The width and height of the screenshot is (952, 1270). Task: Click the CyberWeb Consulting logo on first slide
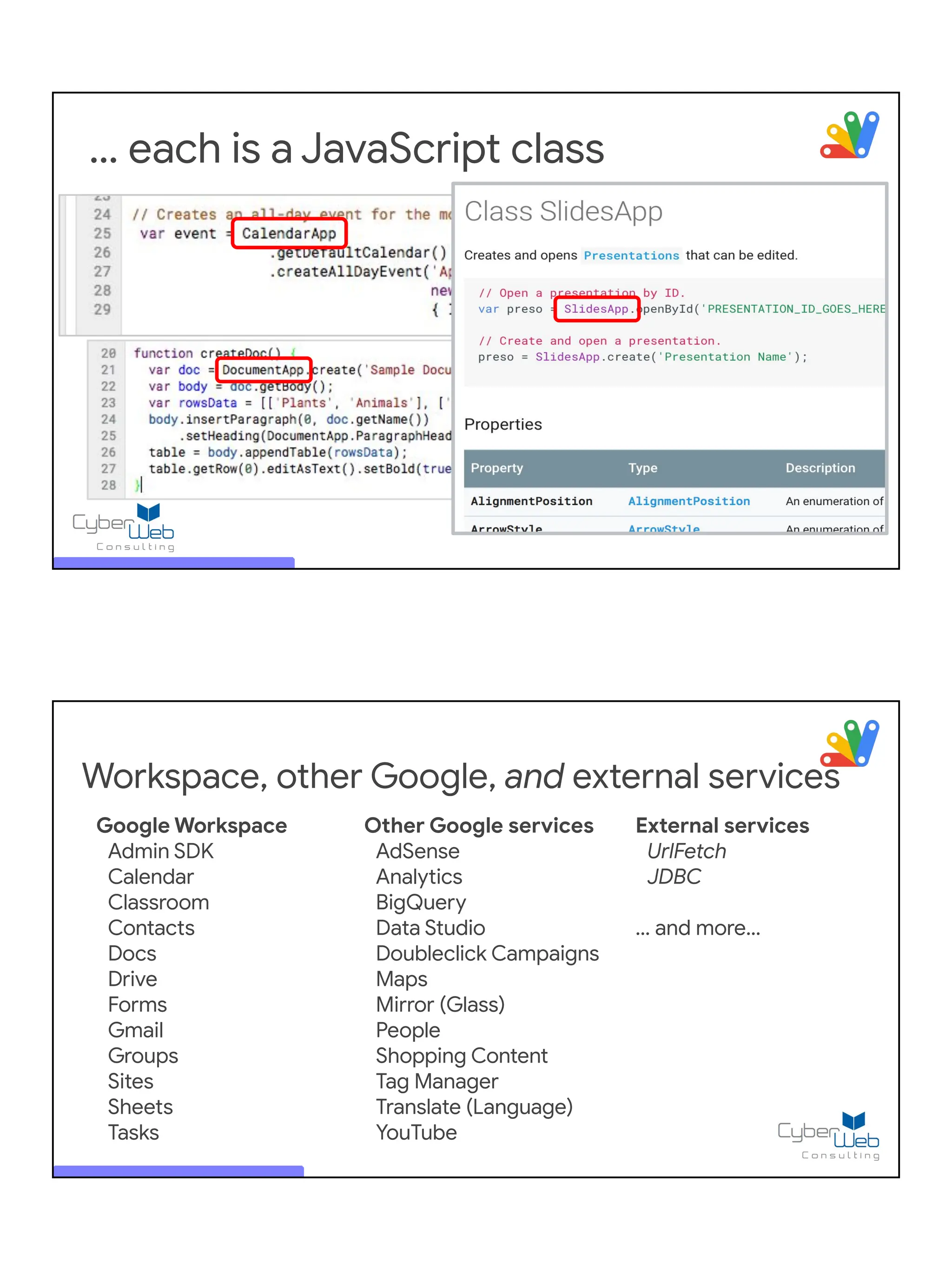click(123, 528)
